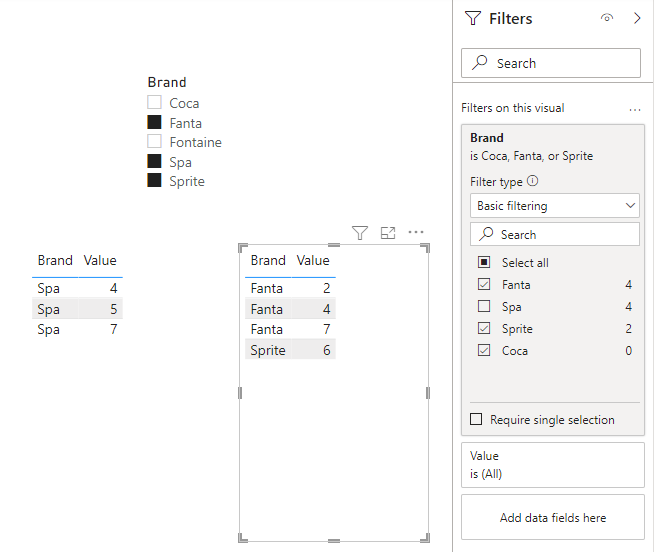Select the Fanta row with value 2
Viewport: 654px width, 552px height.
[290, 288]
